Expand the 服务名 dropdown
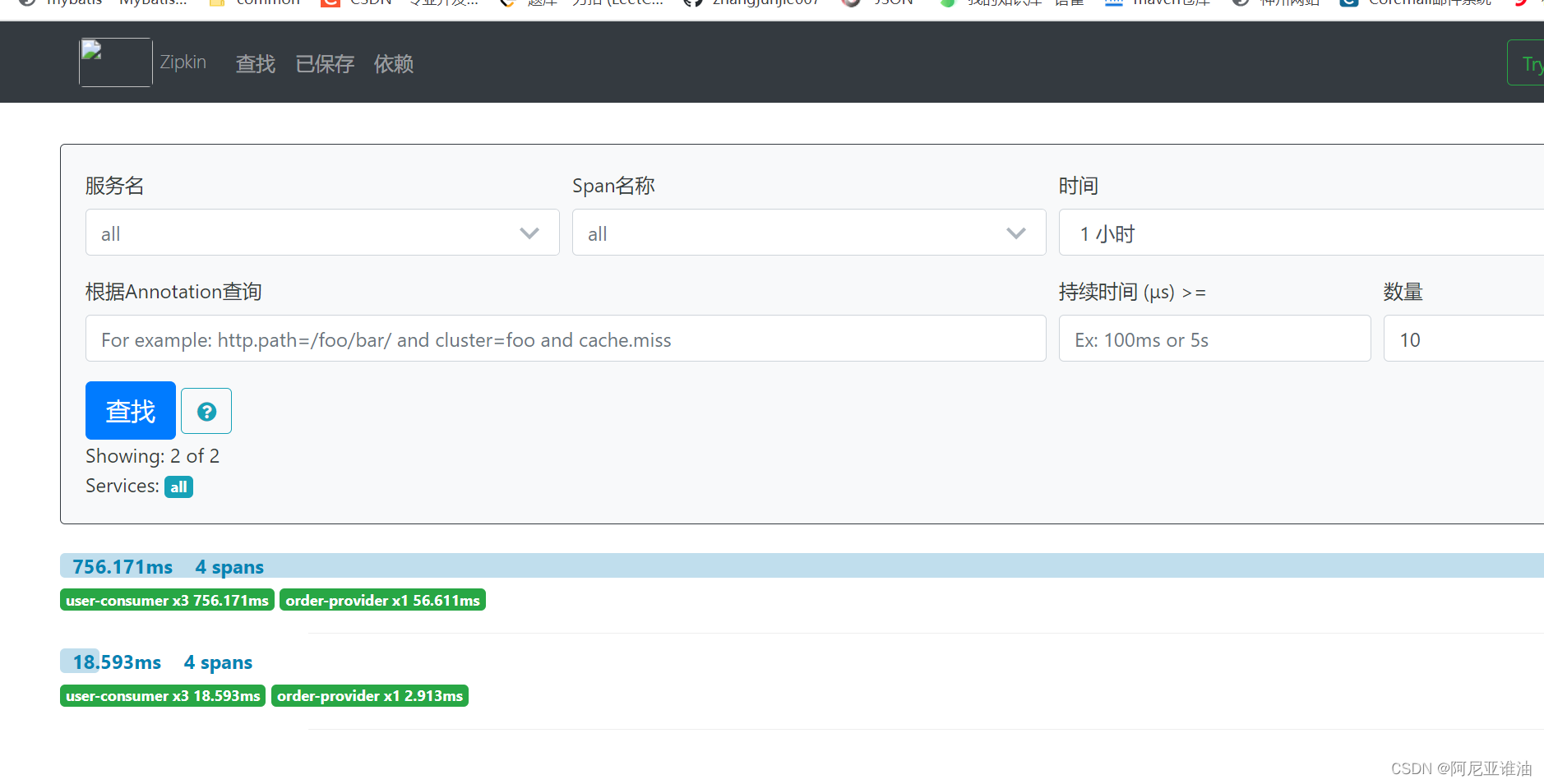The image size is (1544, 784). tap(322, 233)
